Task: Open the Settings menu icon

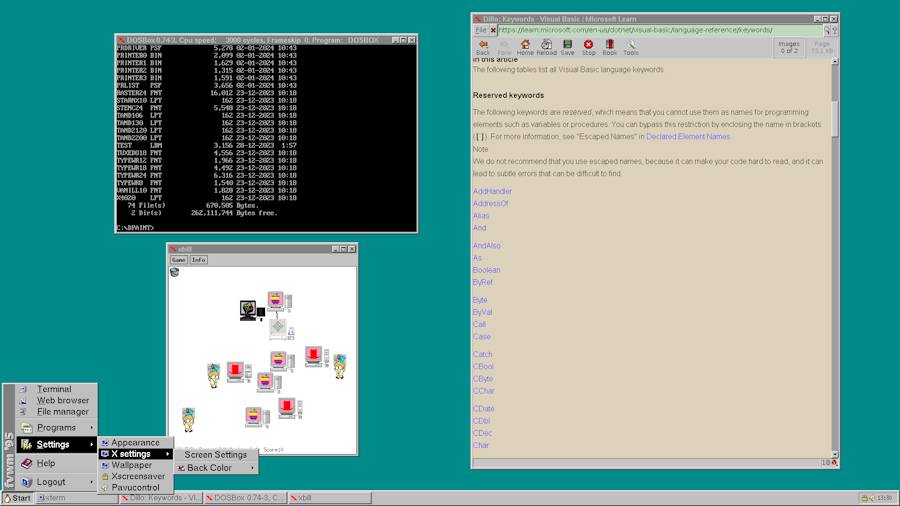Action: pos(26,445)
